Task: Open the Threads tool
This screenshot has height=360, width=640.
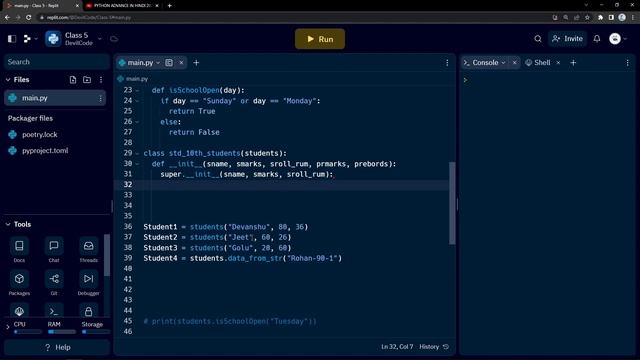Action: (x=89, y=250)
